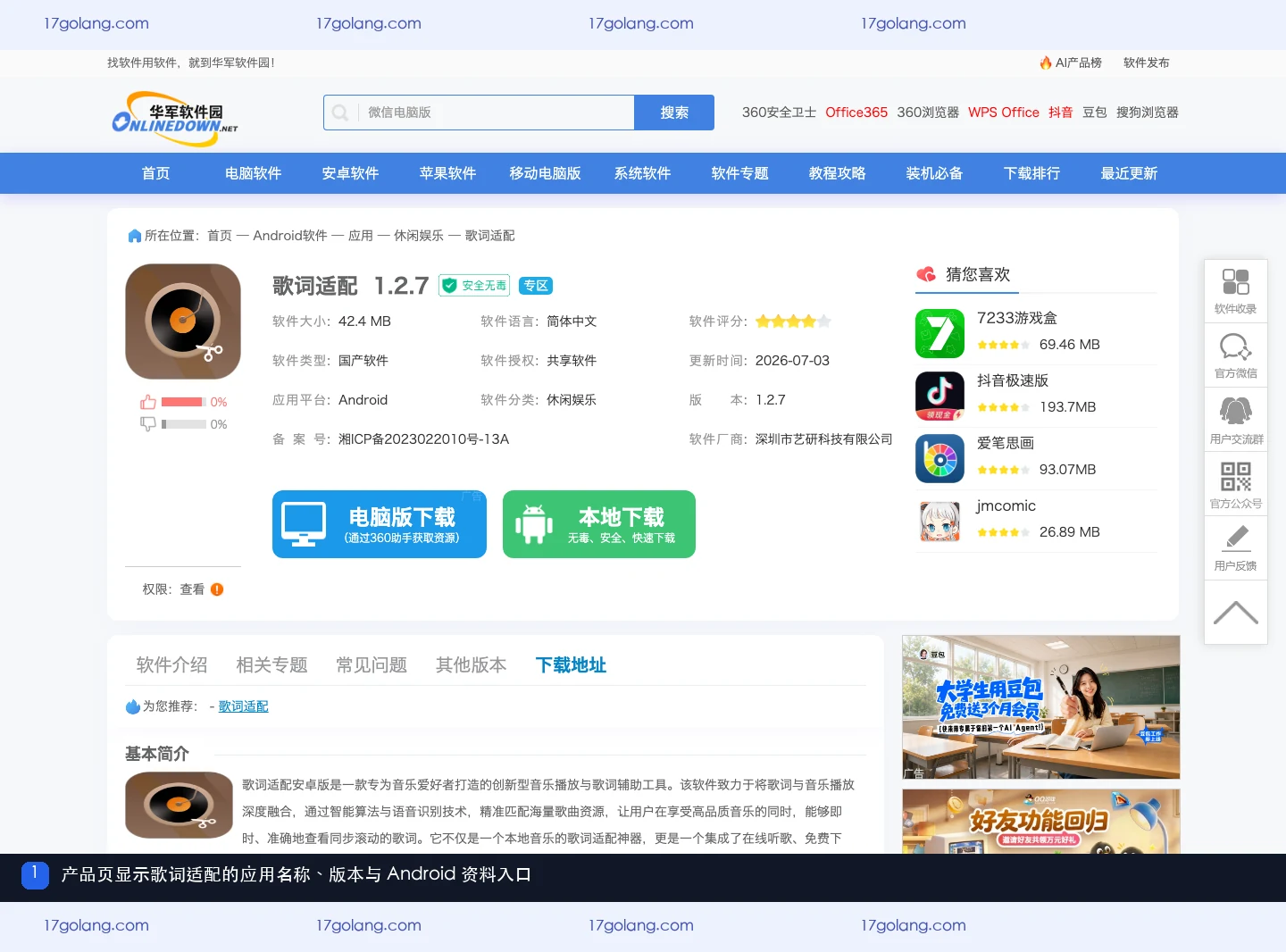
Task: Click the 安全无毒 safety badge
Action: coord(474,286)
